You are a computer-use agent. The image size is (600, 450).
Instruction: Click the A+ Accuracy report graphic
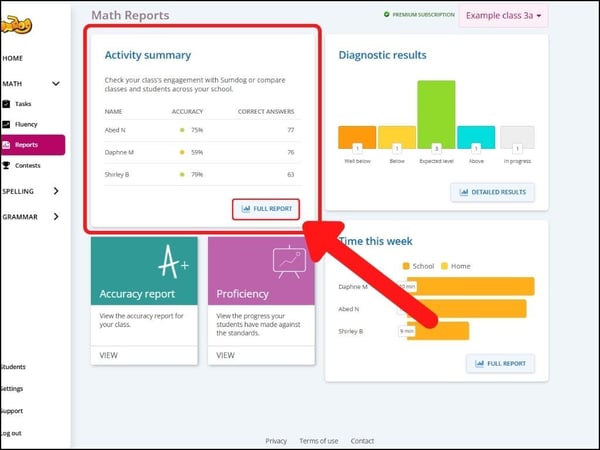pyautogui.click(x=173, y=261)
